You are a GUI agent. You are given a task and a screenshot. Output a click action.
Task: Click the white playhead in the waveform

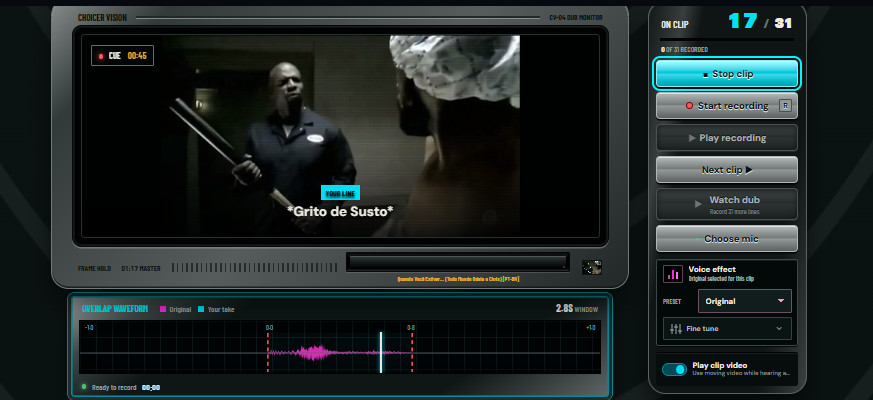tap(381, 352)
